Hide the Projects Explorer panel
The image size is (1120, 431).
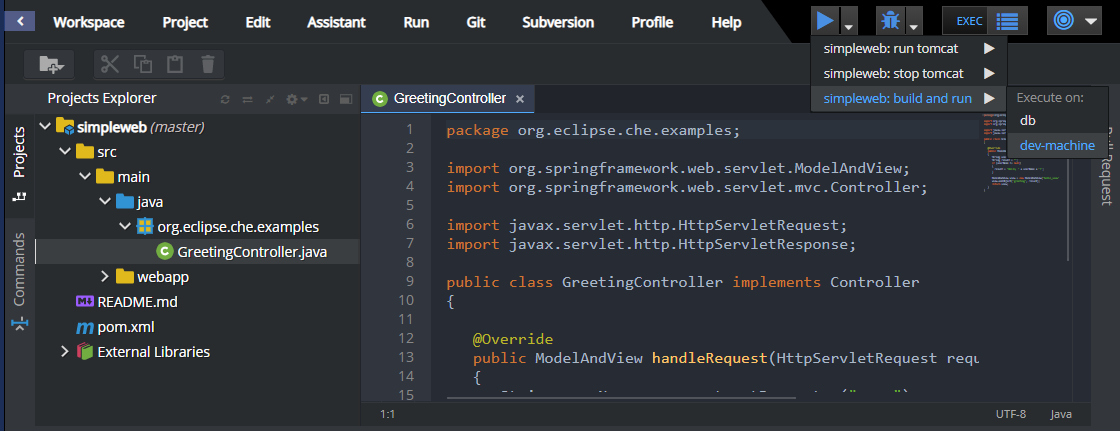(324, 99)
